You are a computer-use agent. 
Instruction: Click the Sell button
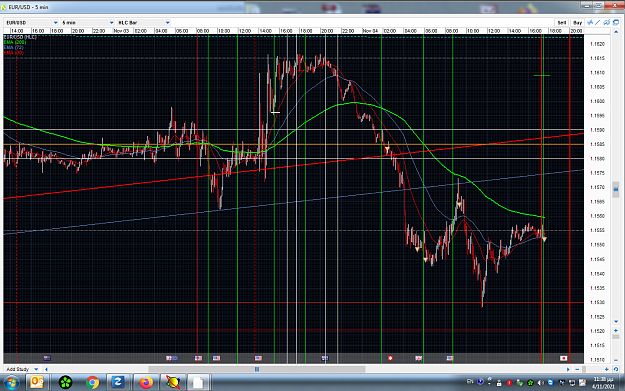click(x=562, y=23)
